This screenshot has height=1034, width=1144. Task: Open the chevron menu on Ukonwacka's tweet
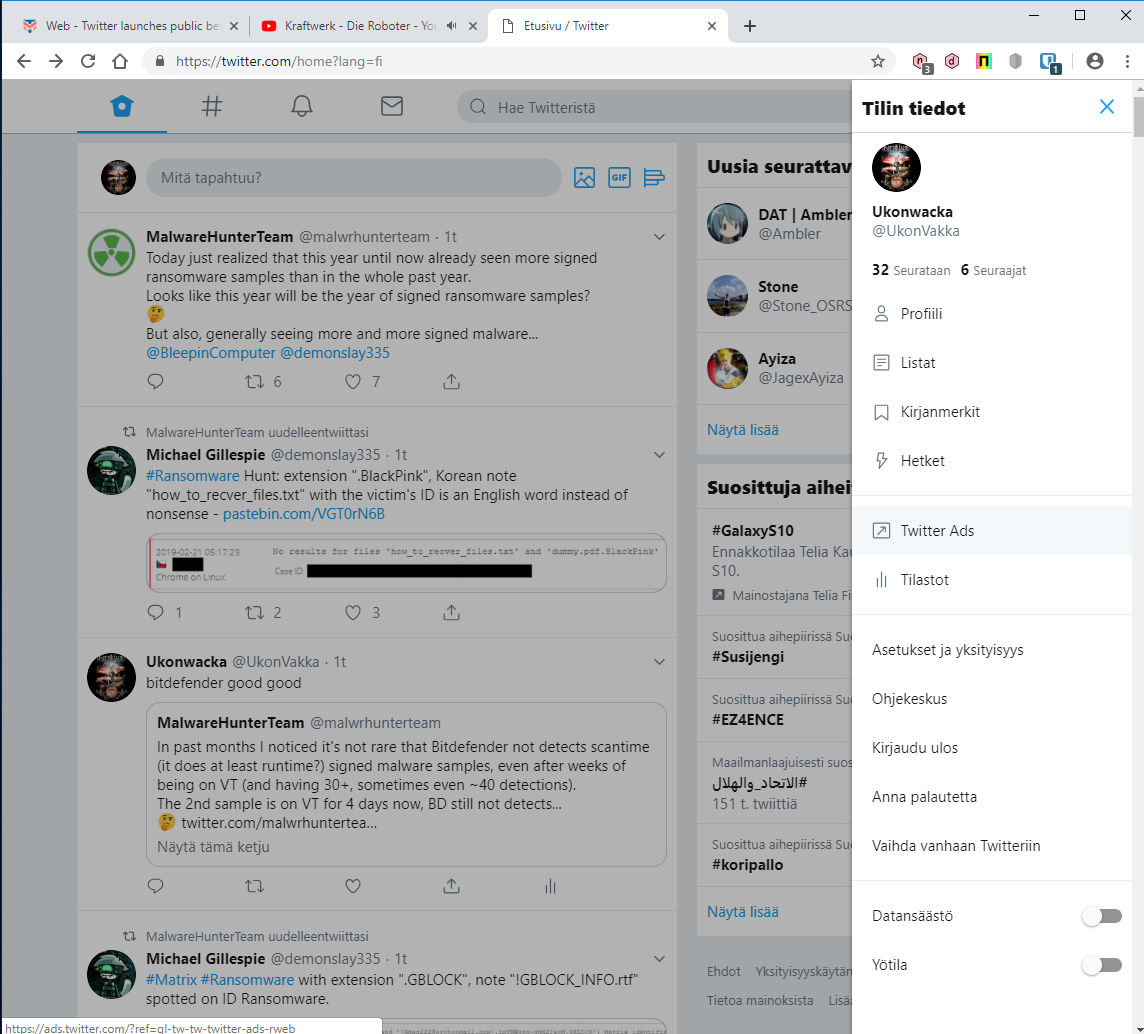660,662
